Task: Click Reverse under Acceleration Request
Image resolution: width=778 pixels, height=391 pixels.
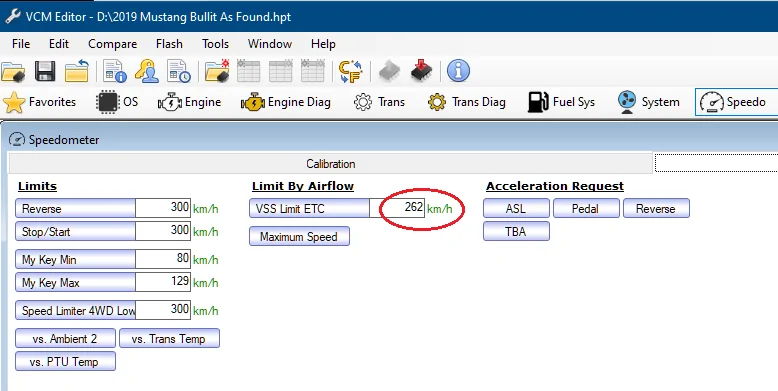Action: pyautogui.click(x=656, y=208)
